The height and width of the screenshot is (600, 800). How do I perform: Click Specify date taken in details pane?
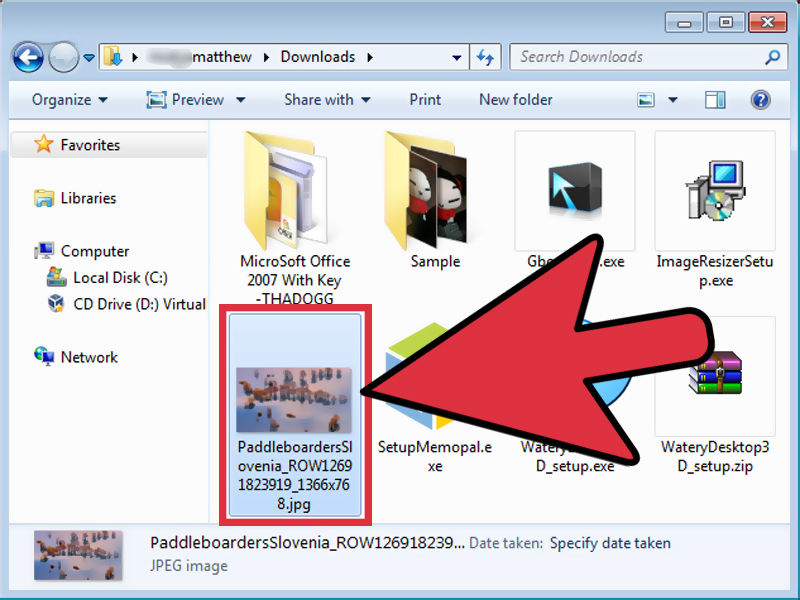[x=610, y=543]
